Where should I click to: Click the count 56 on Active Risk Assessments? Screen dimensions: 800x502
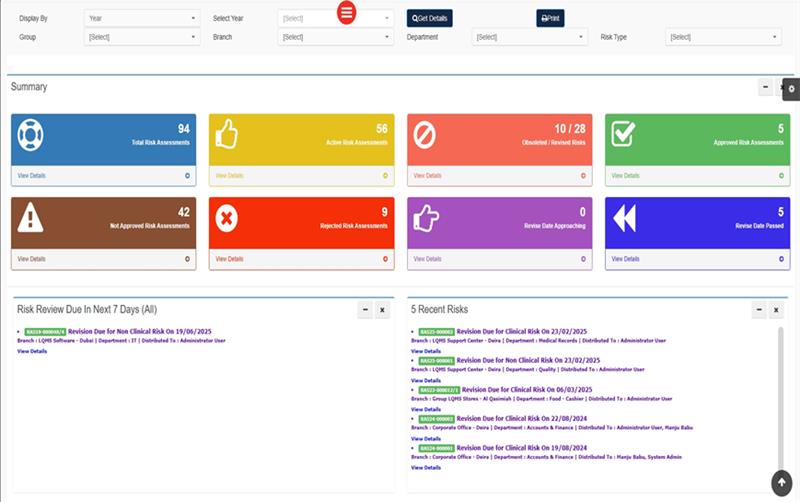[382, 129]
